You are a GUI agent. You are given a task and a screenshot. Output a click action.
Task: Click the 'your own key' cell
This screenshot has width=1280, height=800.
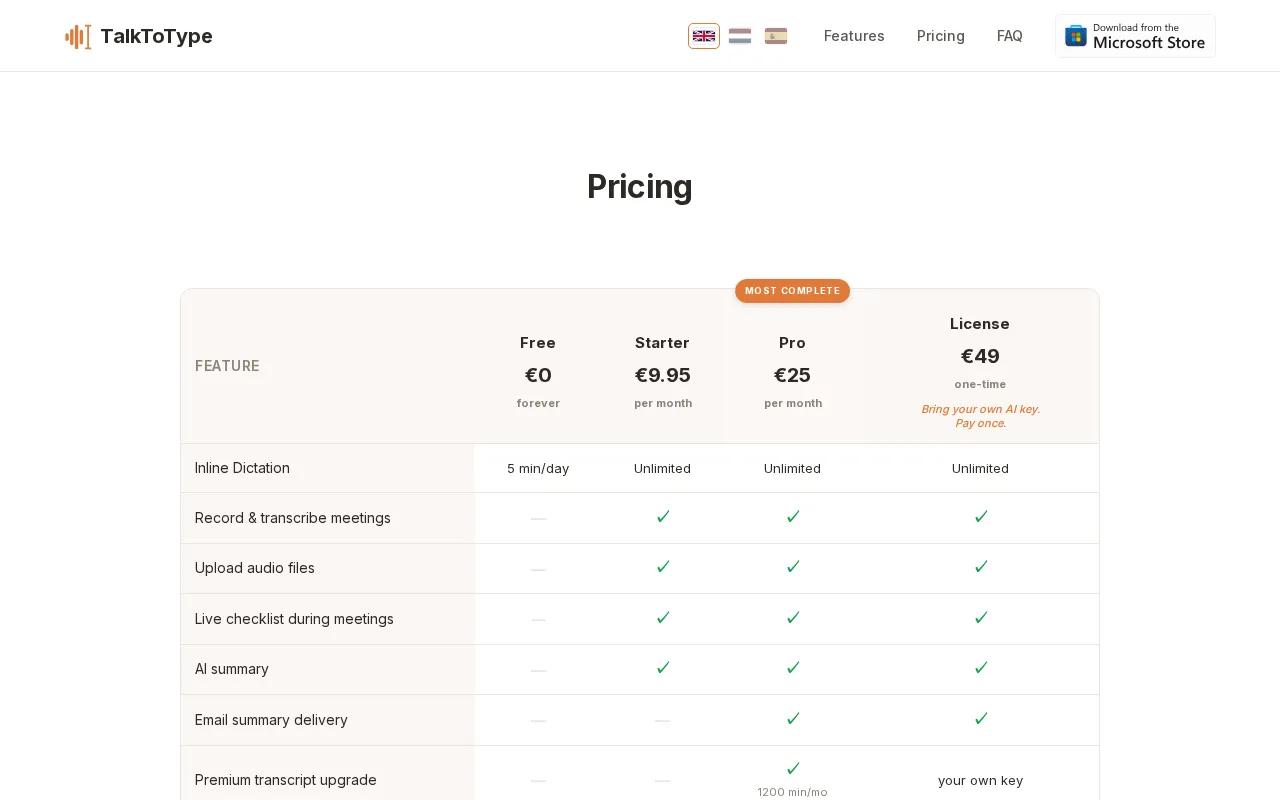pos(980,780)
